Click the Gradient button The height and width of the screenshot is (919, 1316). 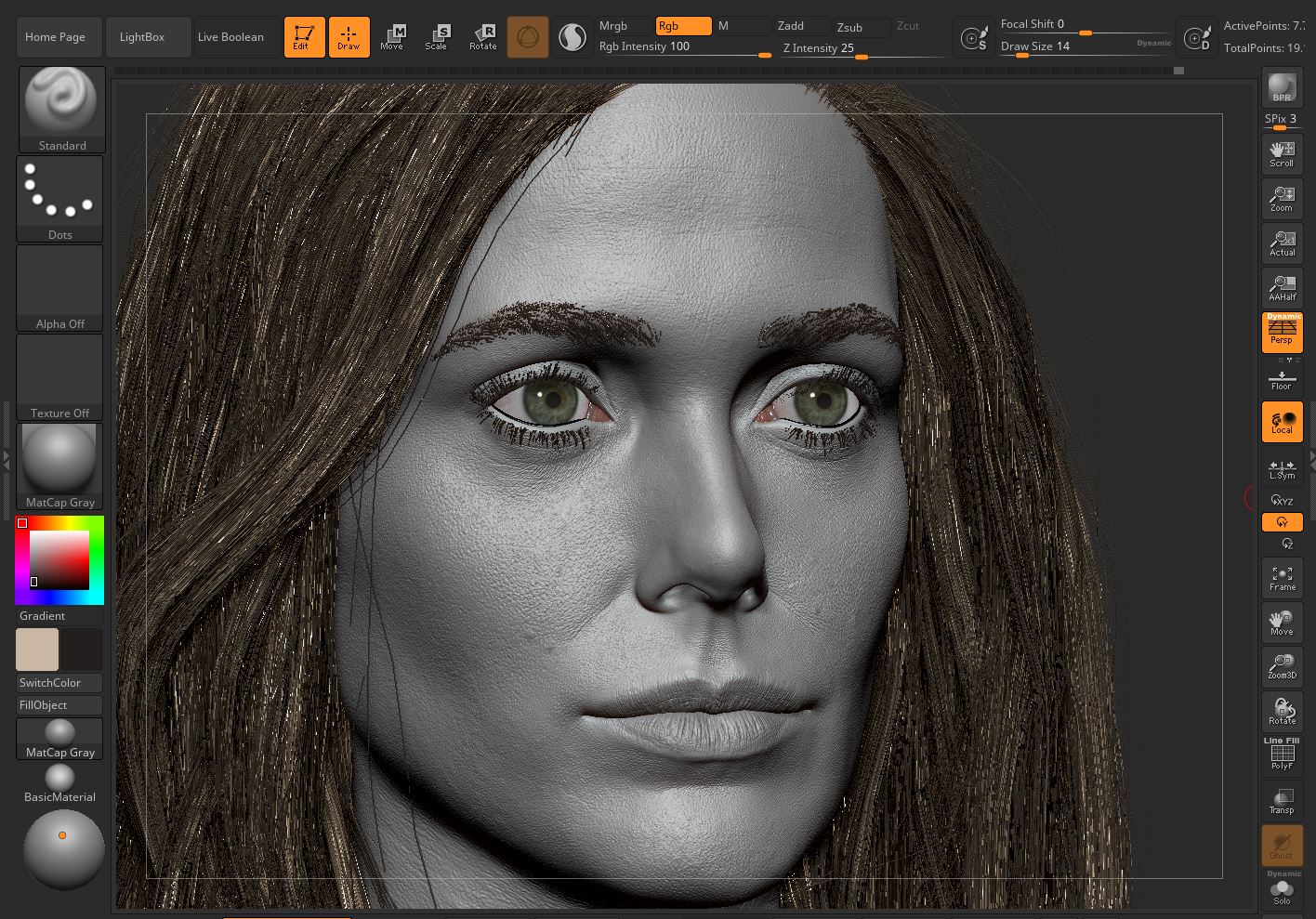pyautogui.click(x=59, y=616)
